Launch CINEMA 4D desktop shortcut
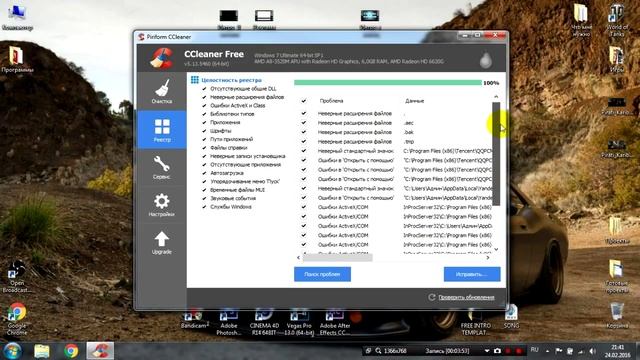 [264, 322]
